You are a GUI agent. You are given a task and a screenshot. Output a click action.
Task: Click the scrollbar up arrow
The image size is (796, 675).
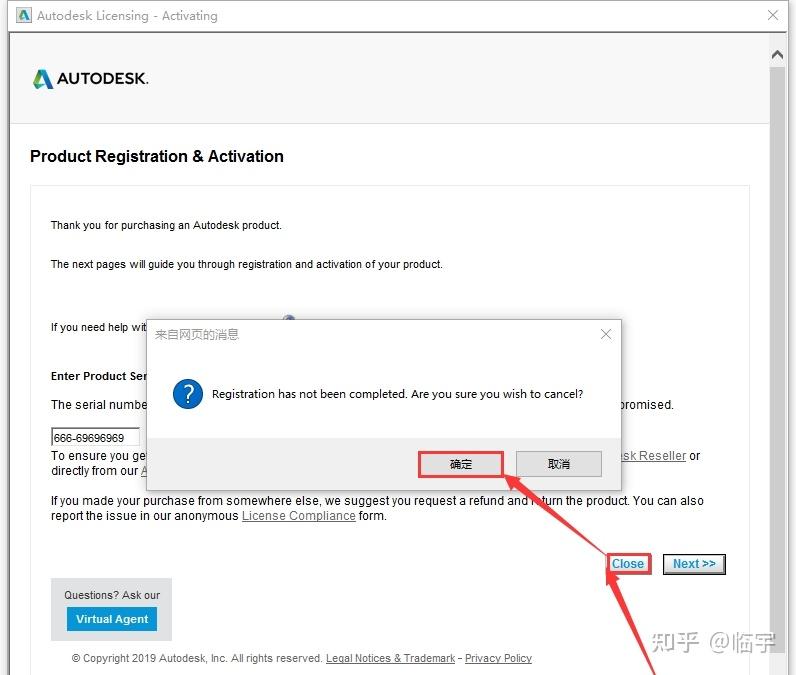tap(778, 54)
